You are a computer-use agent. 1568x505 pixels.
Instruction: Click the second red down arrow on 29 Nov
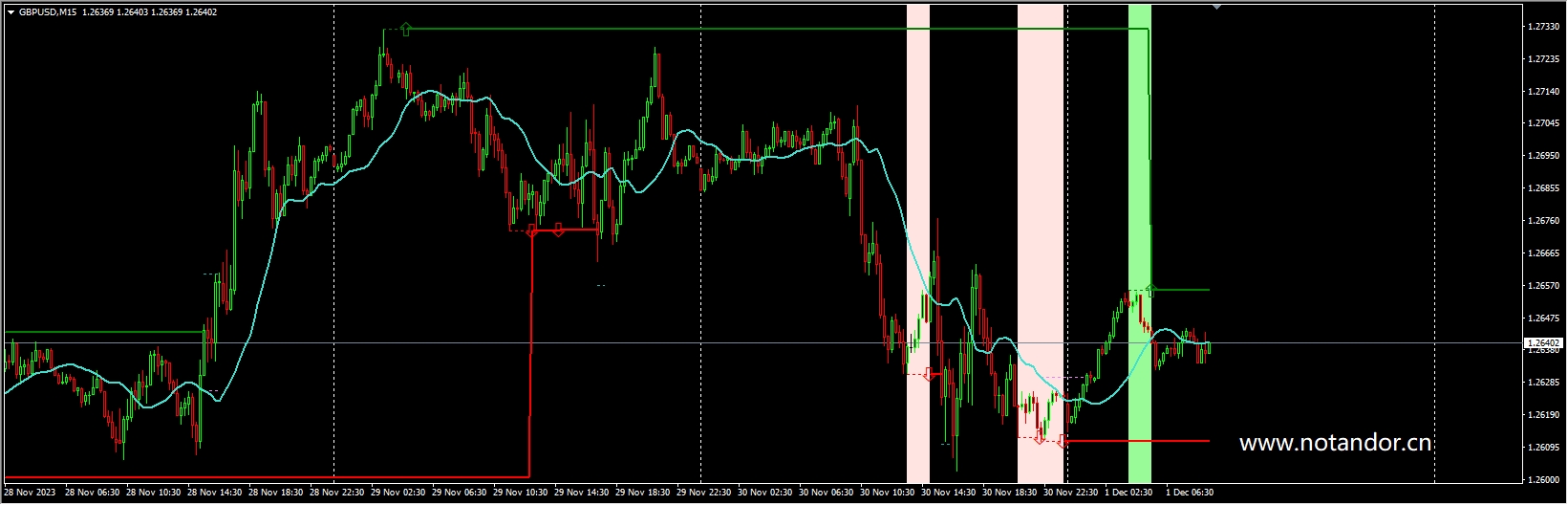tap(559, 231)
